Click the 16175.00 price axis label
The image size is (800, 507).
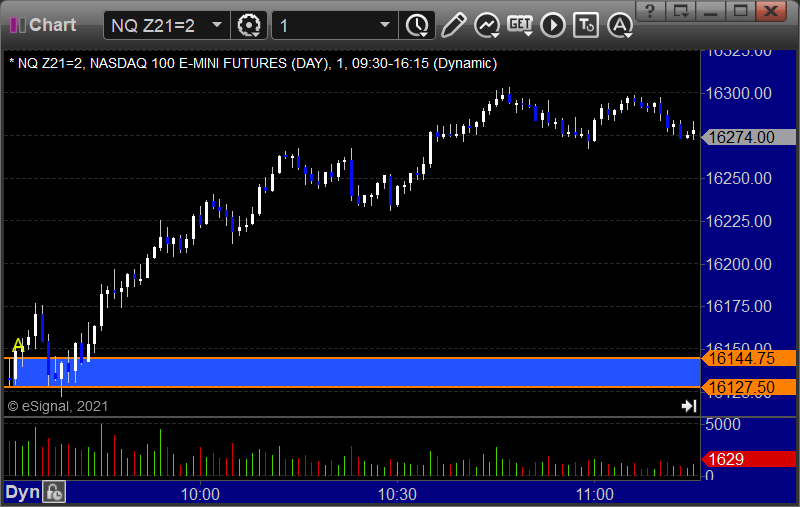coord(738,306)
